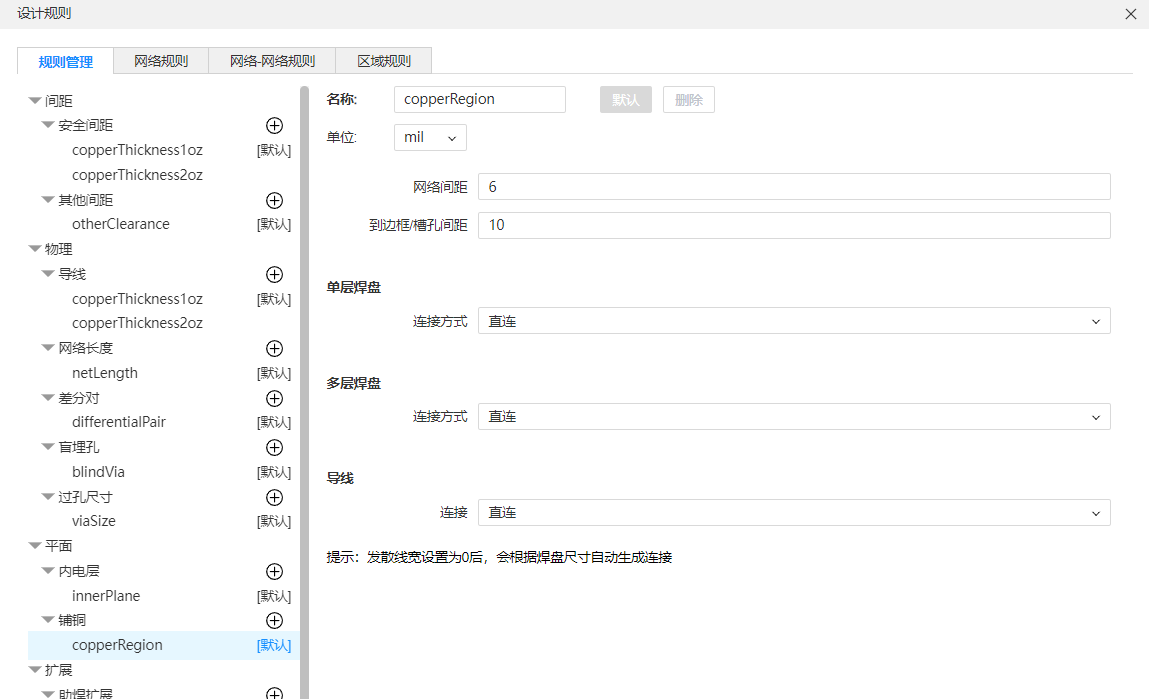Click the add icon beside 差分对

point(274,398)
